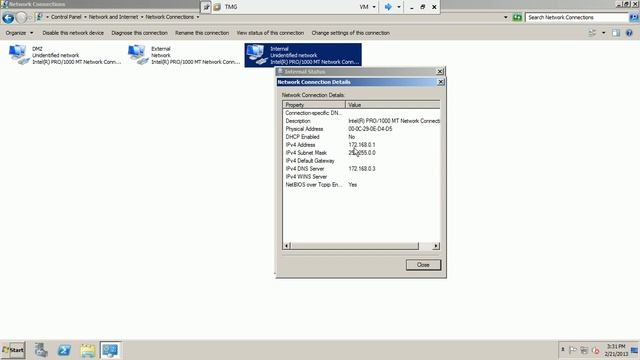Expand the address bar history dropdown

point(506,17)
